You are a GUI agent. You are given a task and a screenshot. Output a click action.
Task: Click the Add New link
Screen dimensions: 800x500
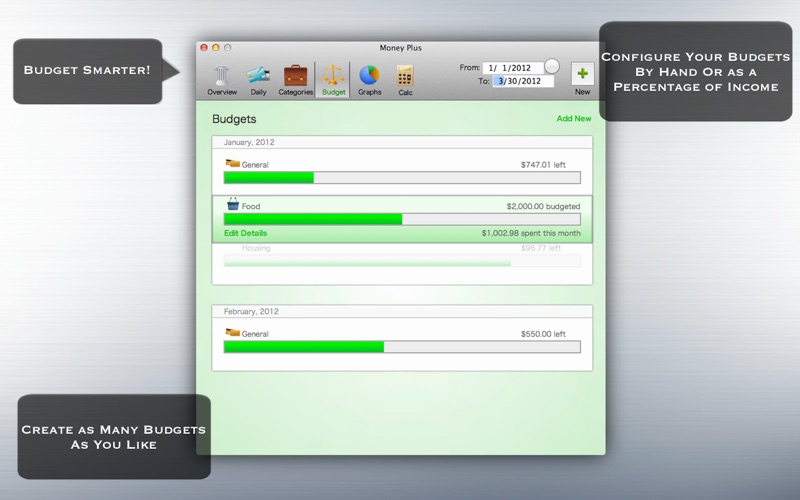(x=573, y=119)
